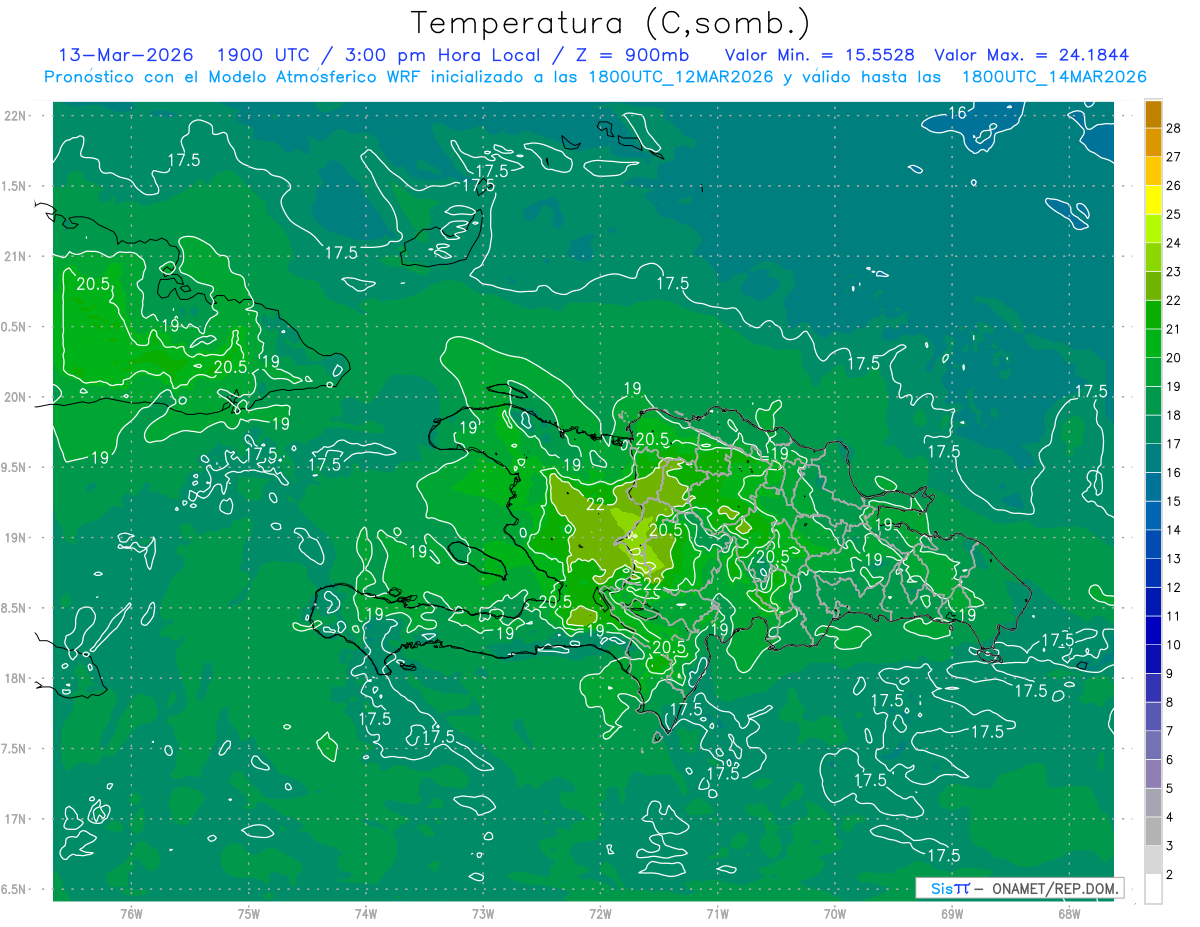The width and height of the screenshot is (1200, 927).
Task: Click the 22N latitude axis label
Action: click(17, 116)
